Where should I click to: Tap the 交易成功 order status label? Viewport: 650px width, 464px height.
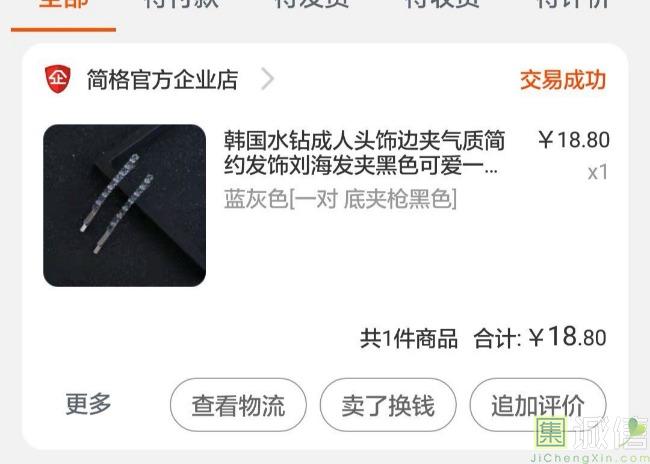563,80
